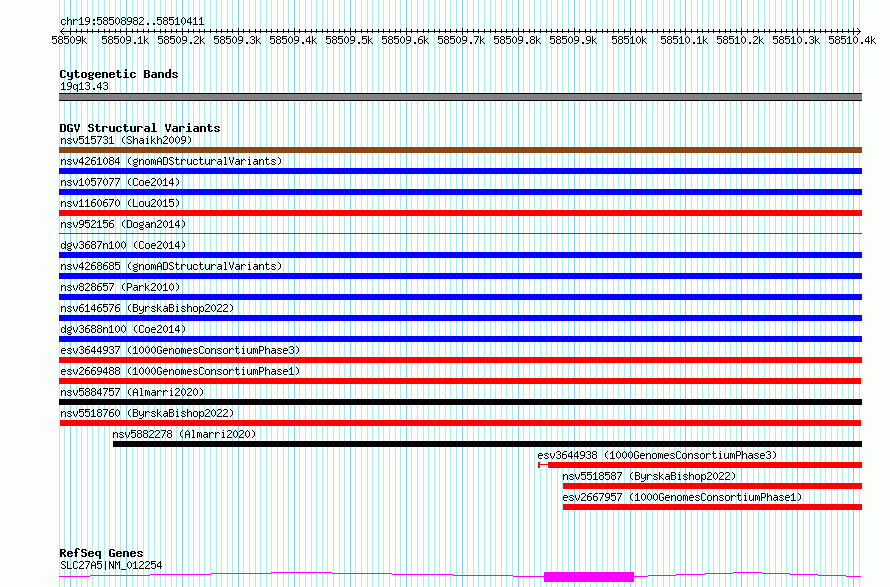Select the esv2667957 1000GenomesConsortiumPhase1 label

682,497
